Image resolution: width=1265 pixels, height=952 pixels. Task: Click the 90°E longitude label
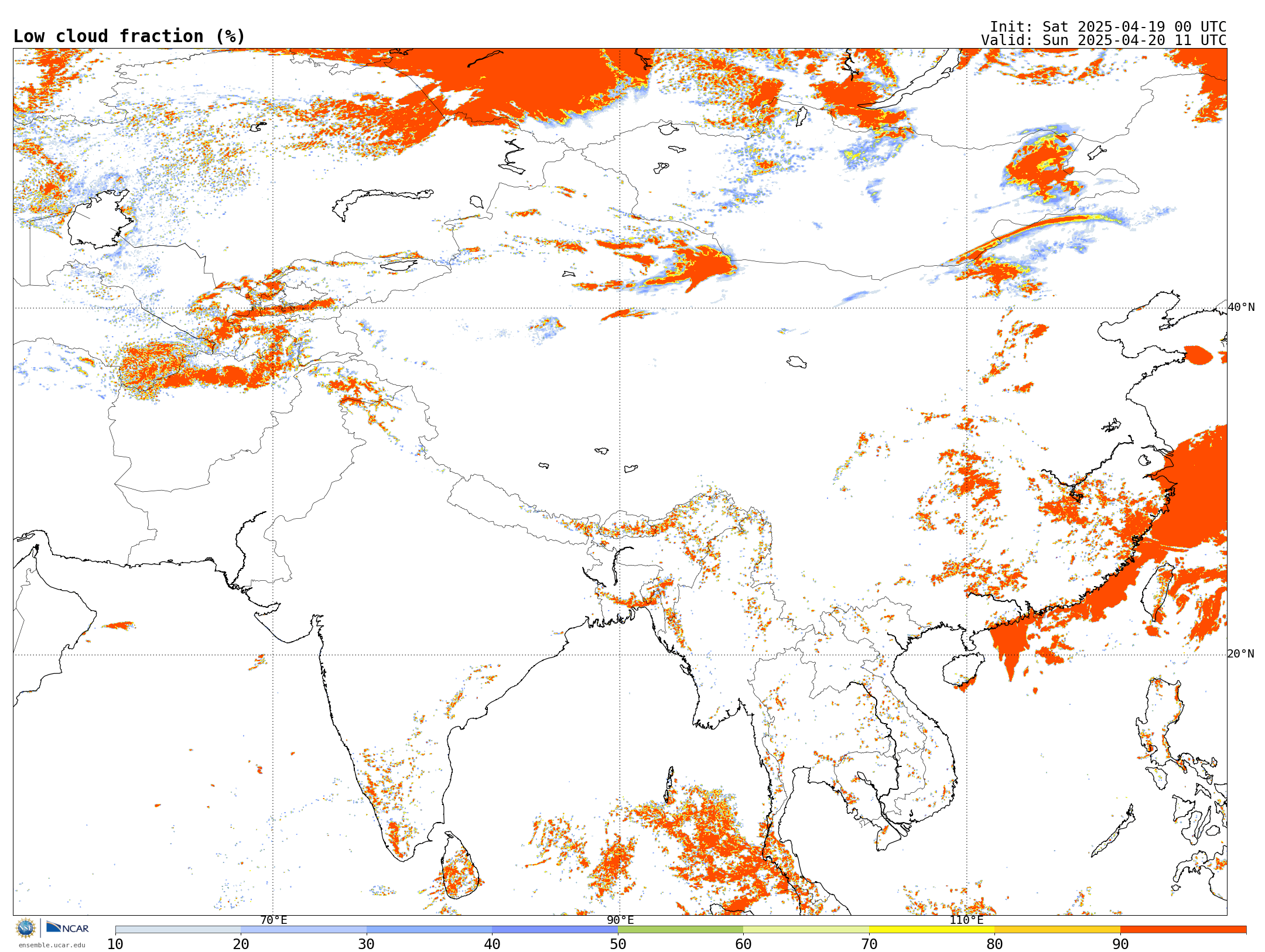(x=620, y=920)
